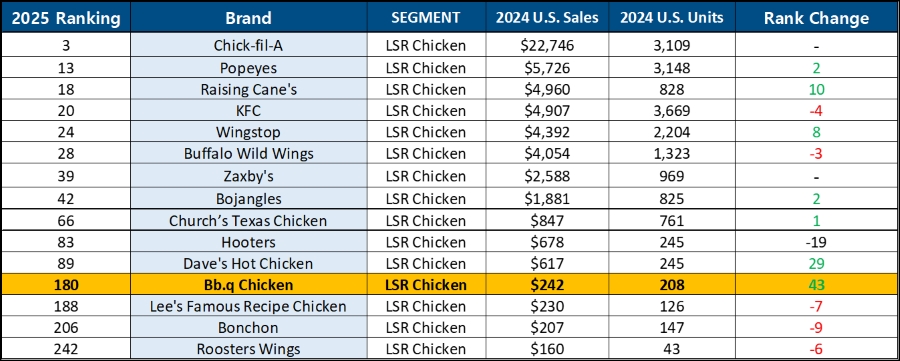Click Bonchon ranking cell 206
This screenshot has height=361, width=900.
66,328
